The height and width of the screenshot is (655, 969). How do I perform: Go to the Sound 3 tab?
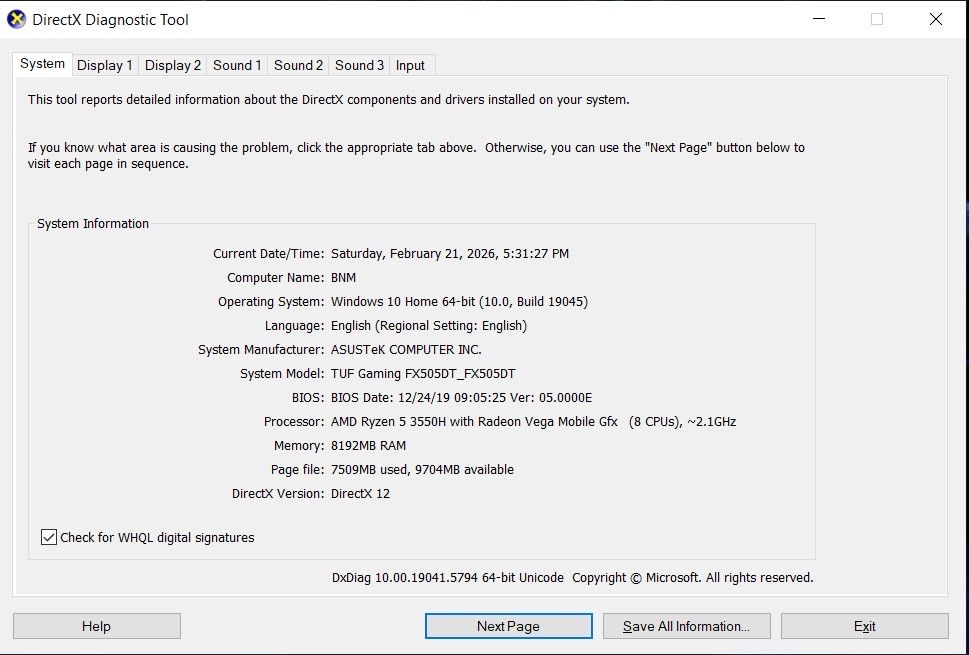pos(359,66)
